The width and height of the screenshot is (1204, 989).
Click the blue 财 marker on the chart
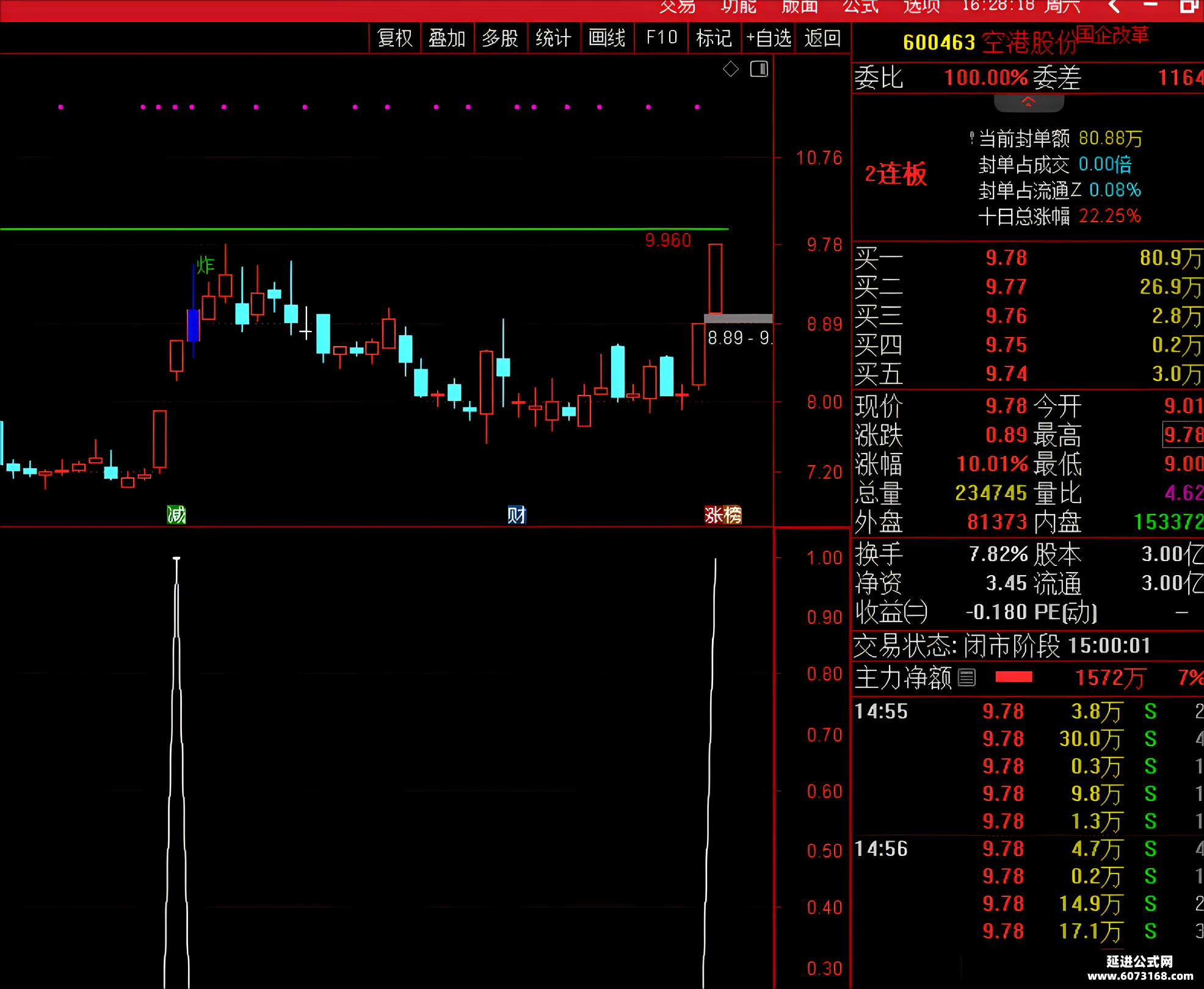[x=517, y=515]
